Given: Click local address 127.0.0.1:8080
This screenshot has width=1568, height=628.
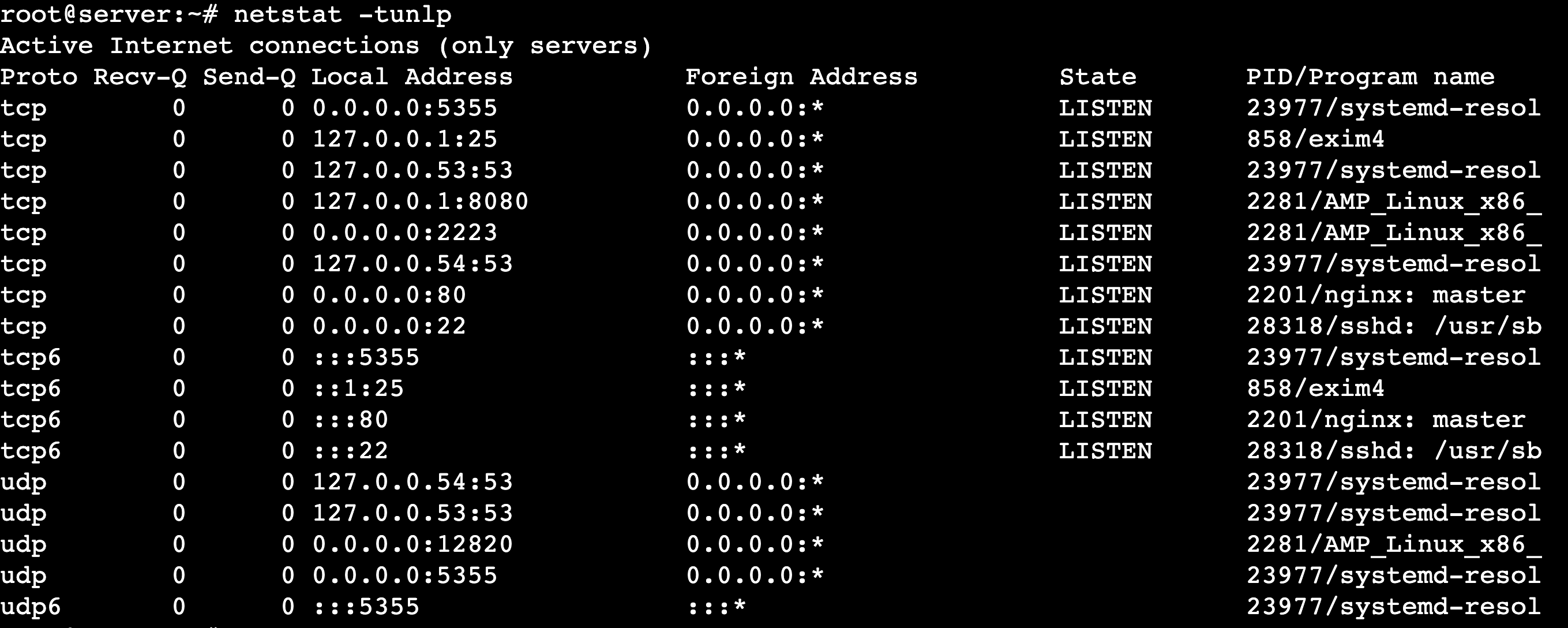Looking at the screenshot, I should pos(420,201).
